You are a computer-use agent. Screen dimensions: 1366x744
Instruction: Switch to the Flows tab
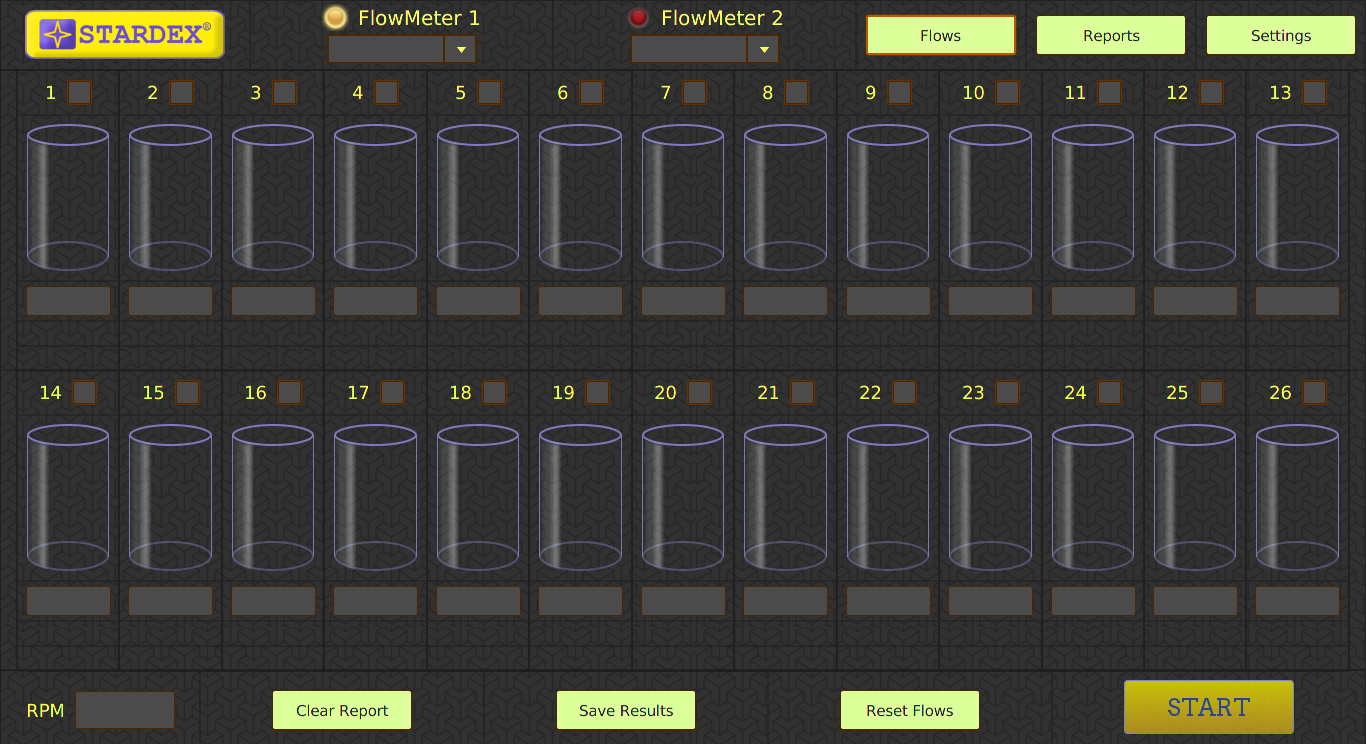[x=941, y=35]
